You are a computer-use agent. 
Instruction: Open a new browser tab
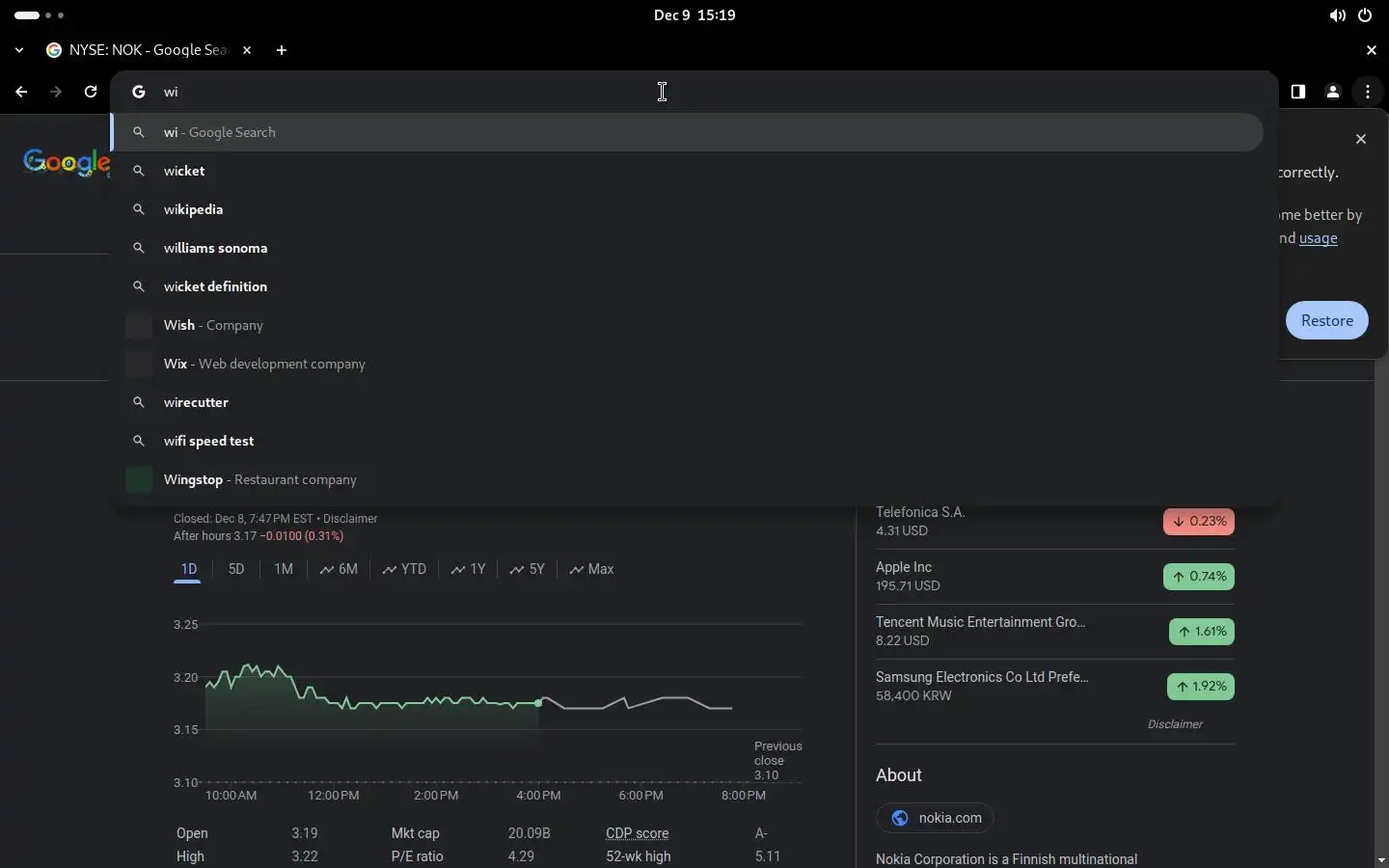click(282, 50)
